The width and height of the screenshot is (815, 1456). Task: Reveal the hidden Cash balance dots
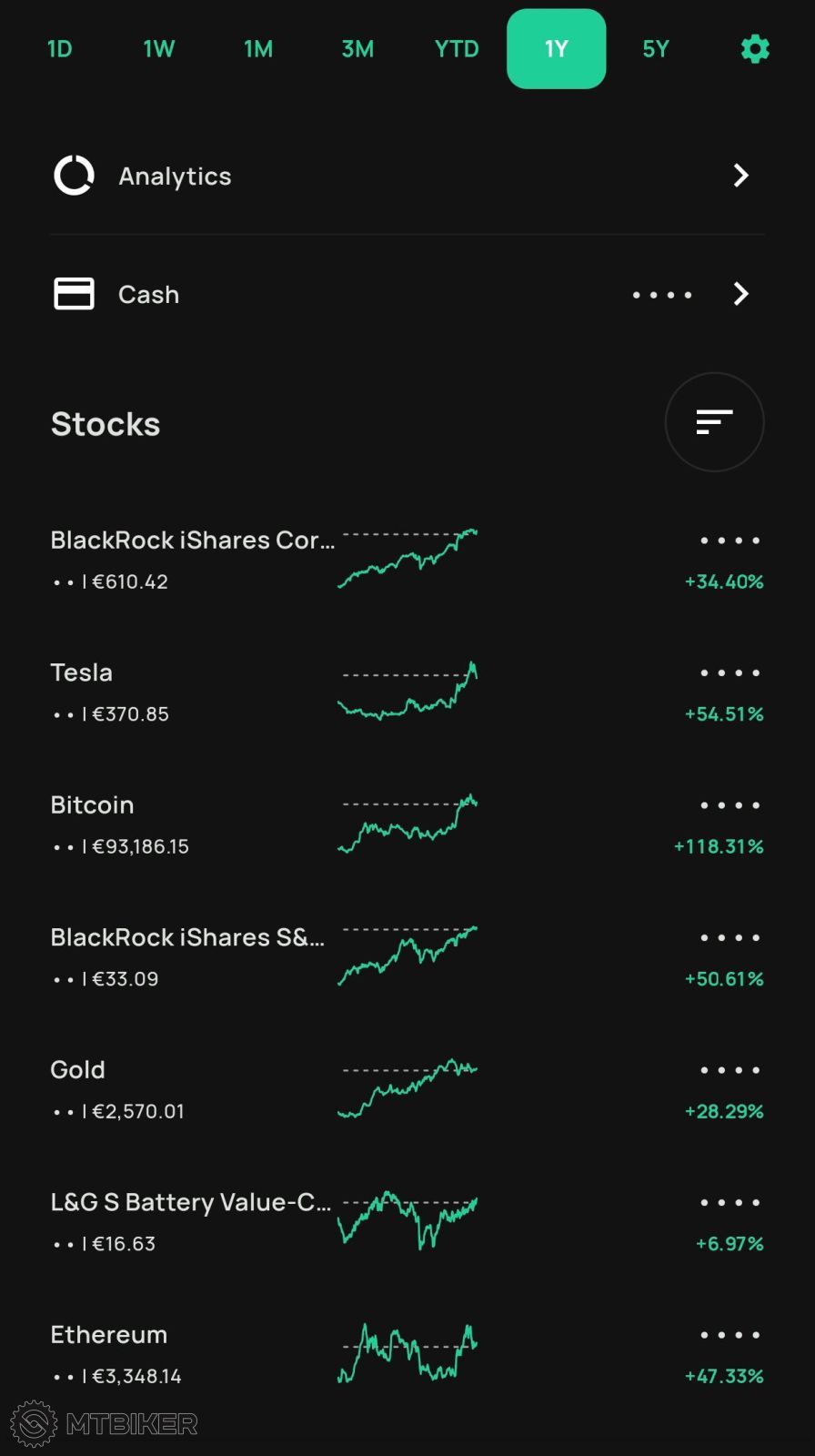662,295
